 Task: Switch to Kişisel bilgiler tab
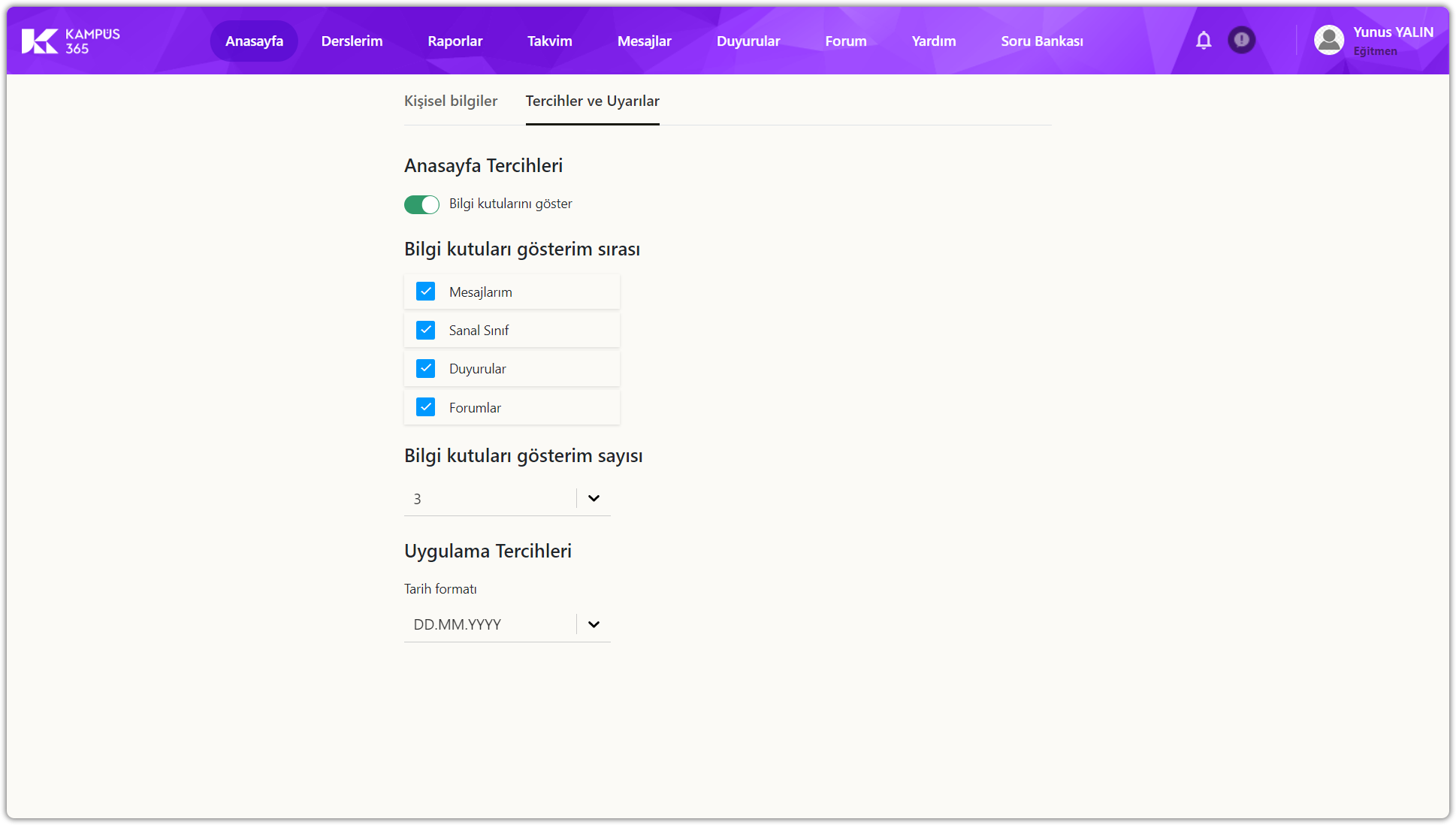451,101
